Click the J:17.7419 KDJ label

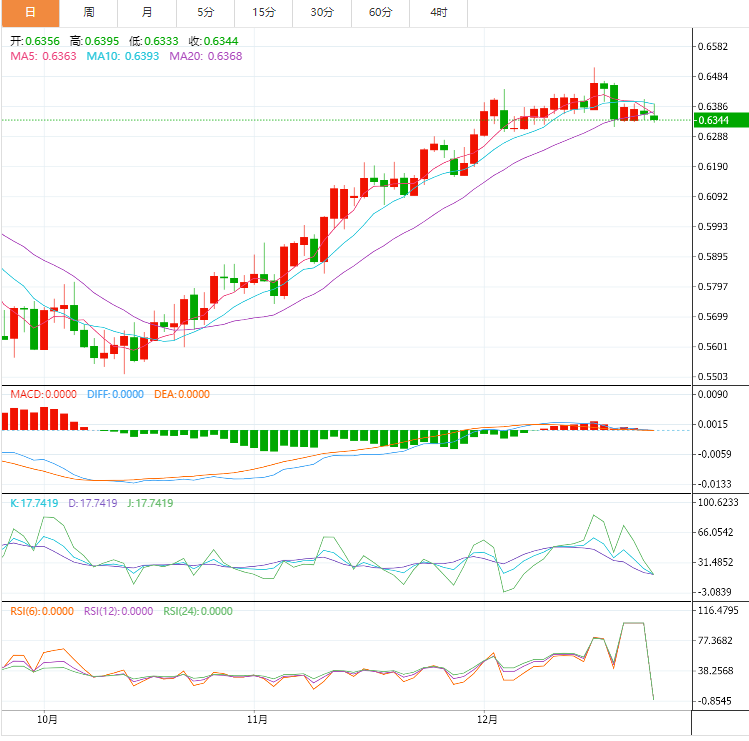click(x=150, y=504)
